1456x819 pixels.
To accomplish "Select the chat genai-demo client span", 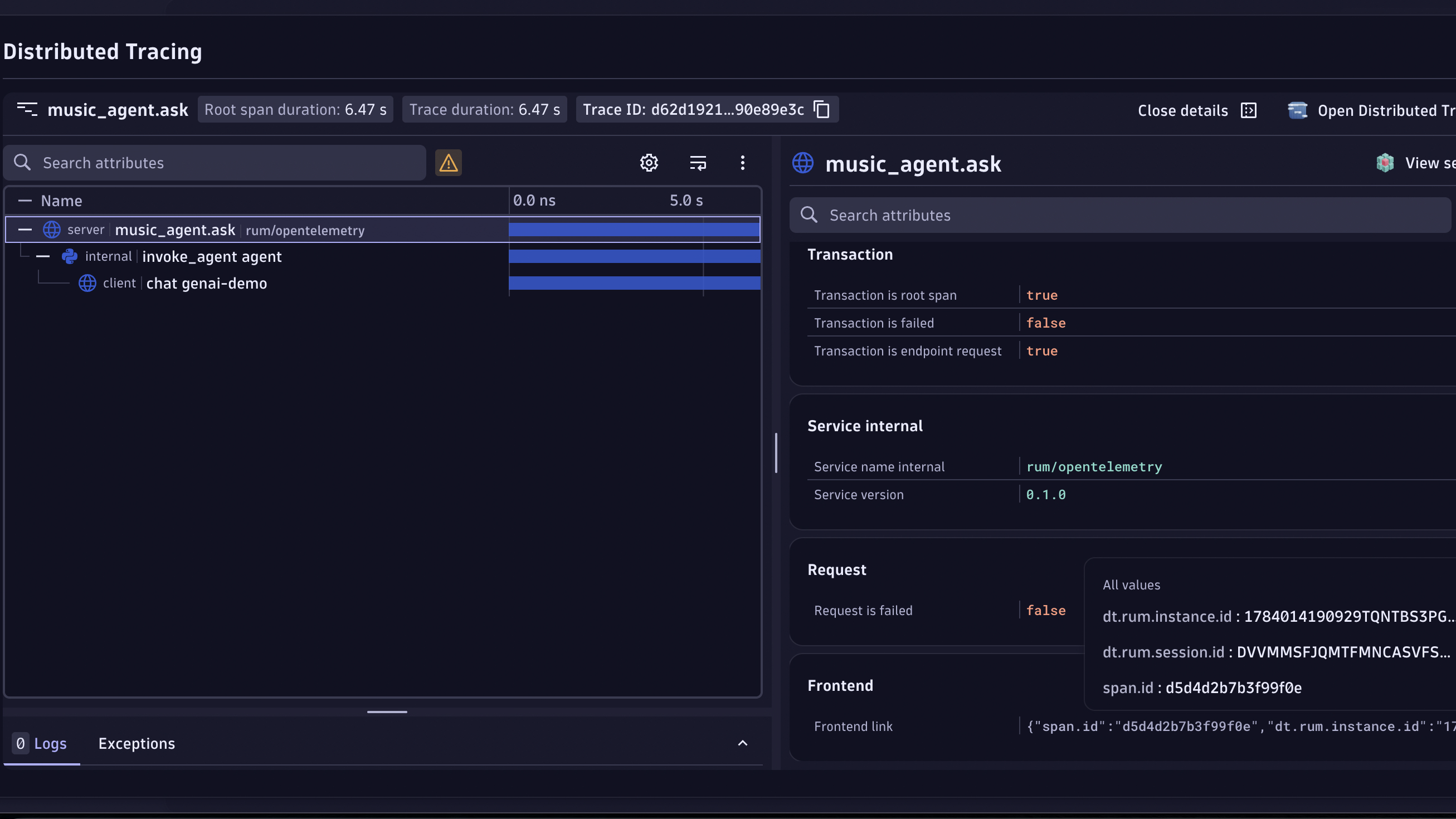I will pyautogui.click(x=206, y=283).
